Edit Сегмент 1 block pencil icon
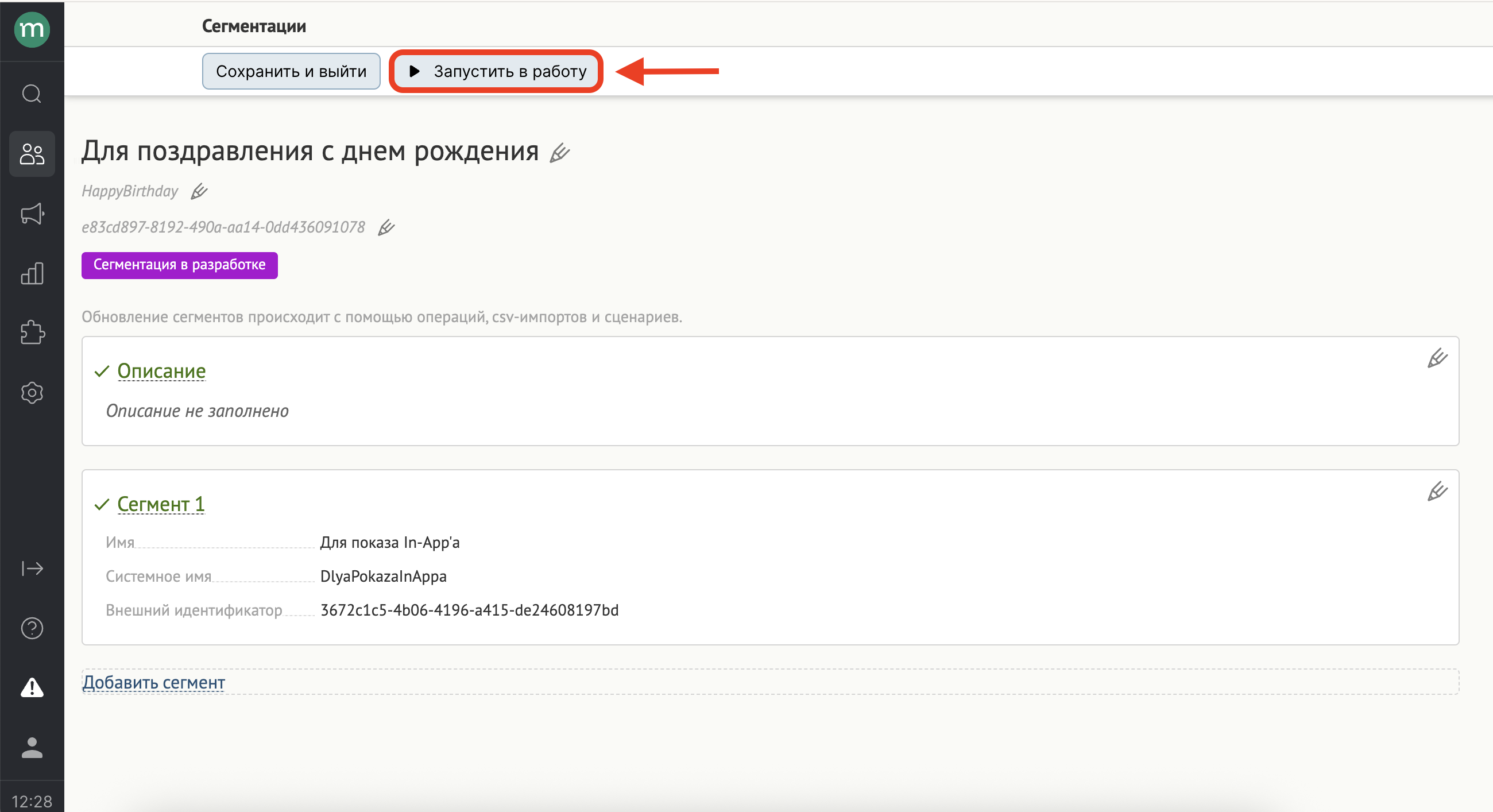Viewport: 1493px width, 812px height. 1437,492
